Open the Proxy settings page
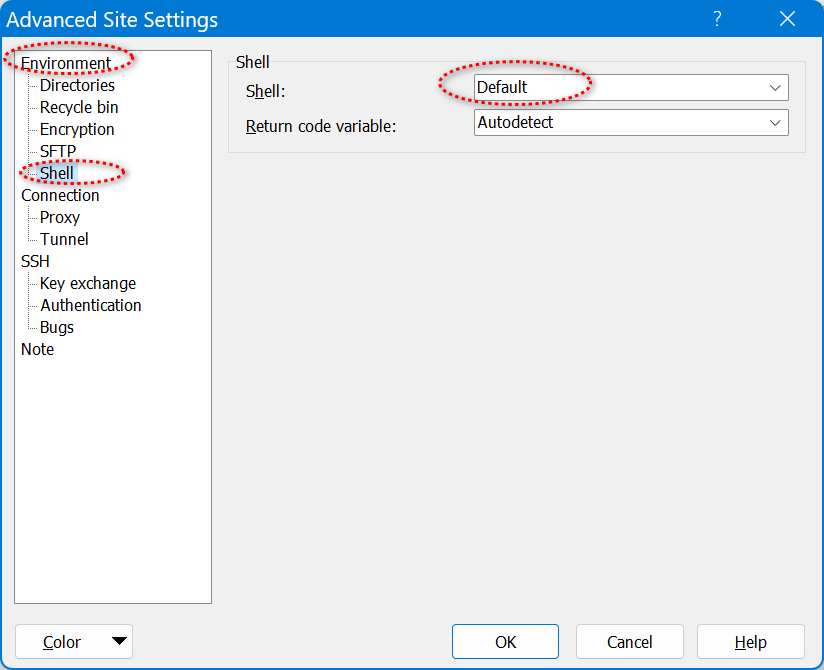Viewport: 824px width, 670px height. (60, 217)
